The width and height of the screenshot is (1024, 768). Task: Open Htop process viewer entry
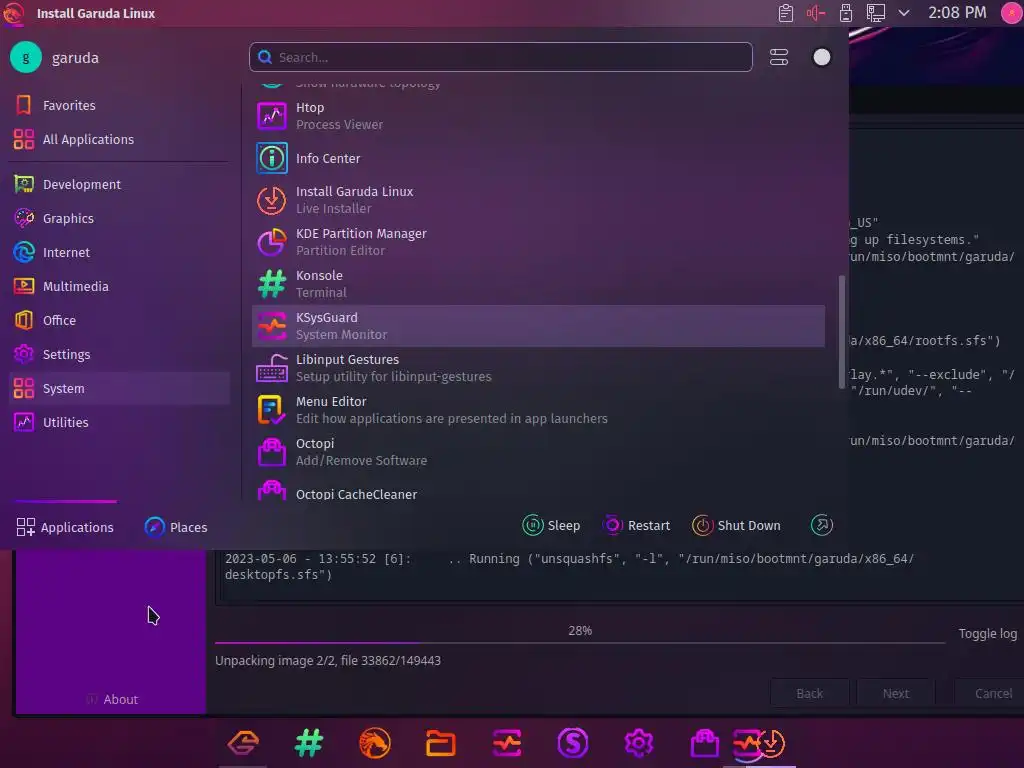[538, 116]
